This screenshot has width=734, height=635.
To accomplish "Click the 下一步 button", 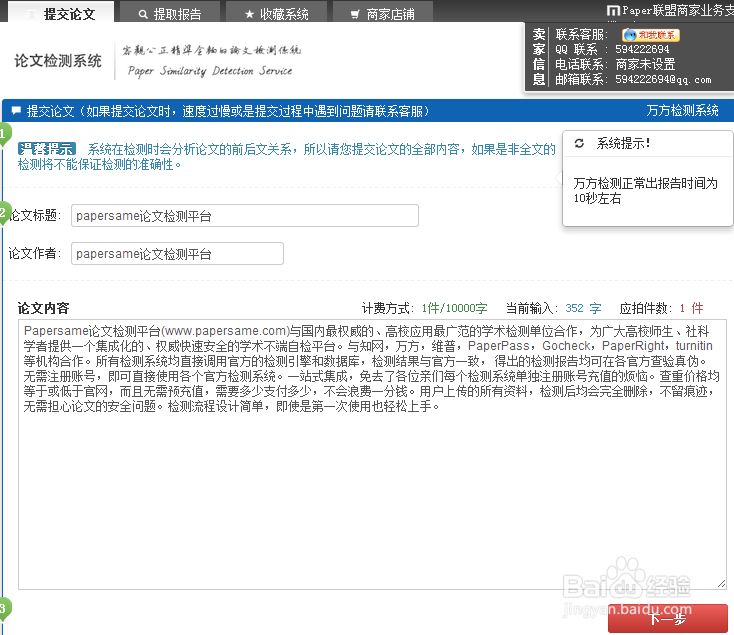I will click(x=668, y=619).
